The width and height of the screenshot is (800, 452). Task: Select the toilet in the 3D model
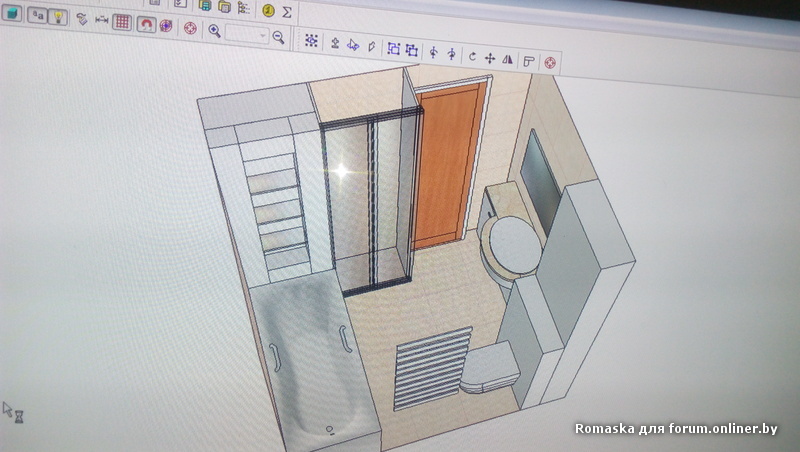[x=489, y=368]
